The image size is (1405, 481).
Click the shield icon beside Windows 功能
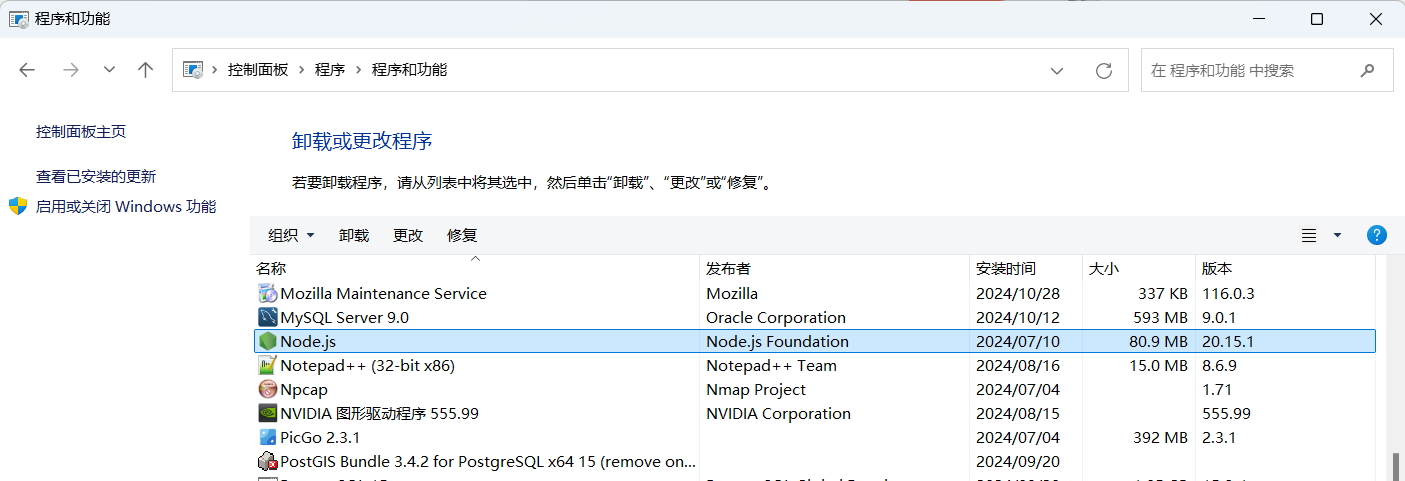(x=18, y=206)
